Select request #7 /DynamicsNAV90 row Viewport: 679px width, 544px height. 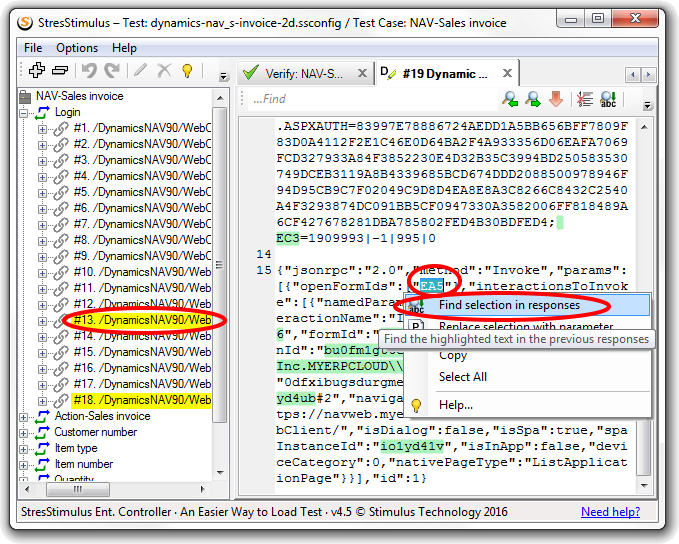click(142, 224)
